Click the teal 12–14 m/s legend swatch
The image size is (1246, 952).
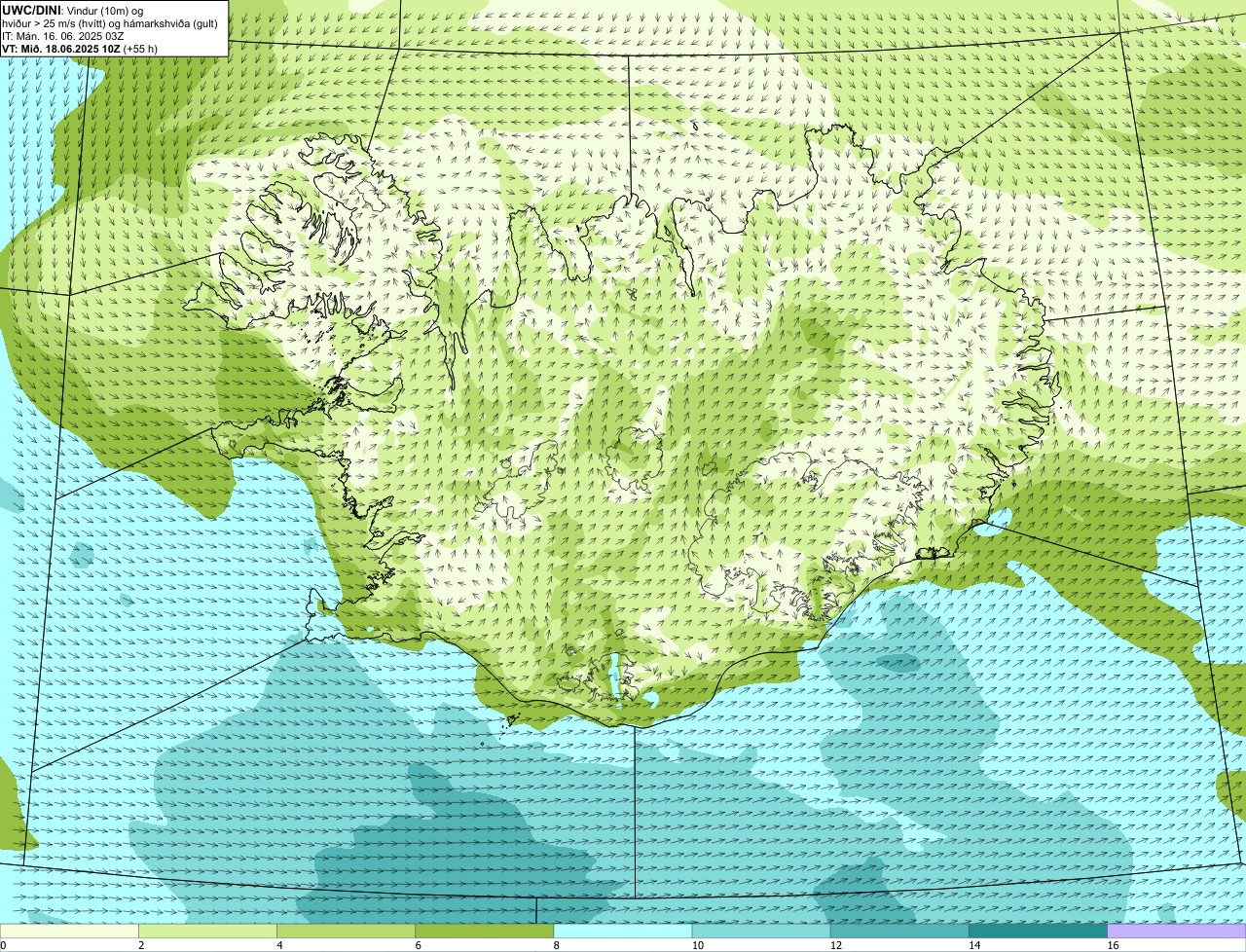click(900, 931)
